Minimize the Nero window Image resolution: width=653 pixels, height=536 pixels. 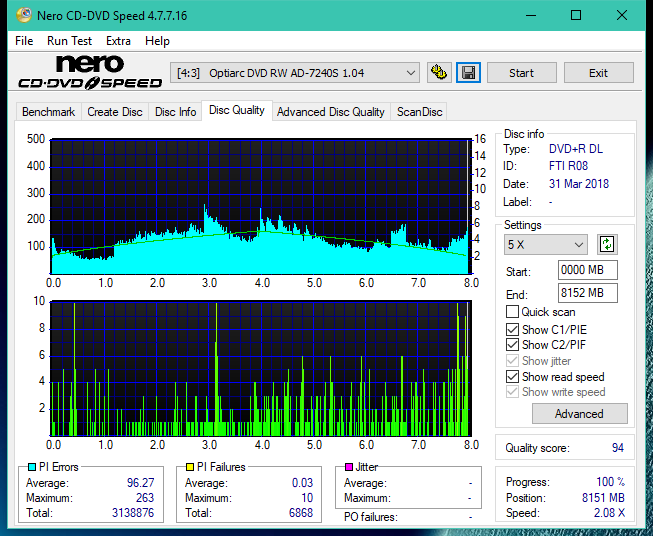click(531, 15)
